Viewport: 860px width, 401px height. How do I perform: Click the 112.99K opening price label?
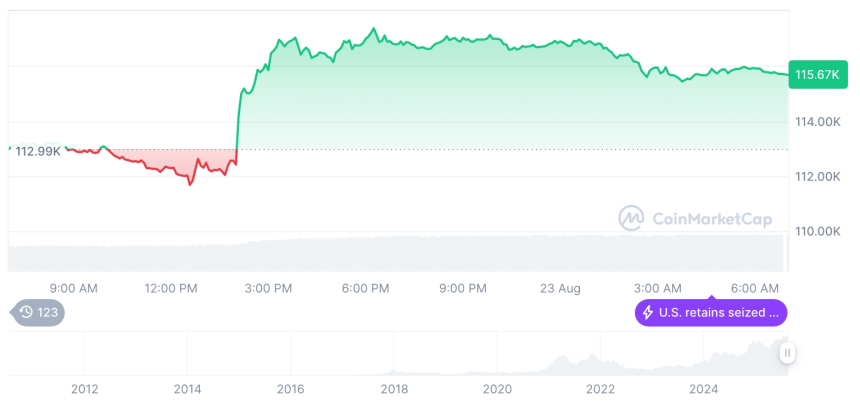point(38,150)
